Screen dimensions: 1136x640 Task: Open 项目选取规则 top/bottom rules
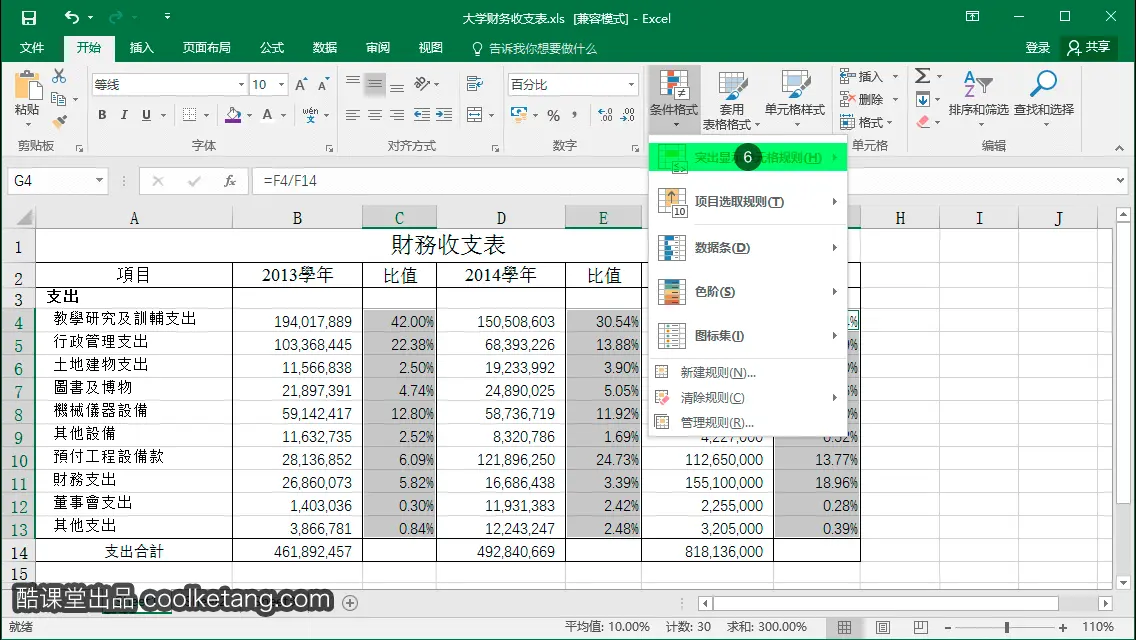tap(748, 201)
